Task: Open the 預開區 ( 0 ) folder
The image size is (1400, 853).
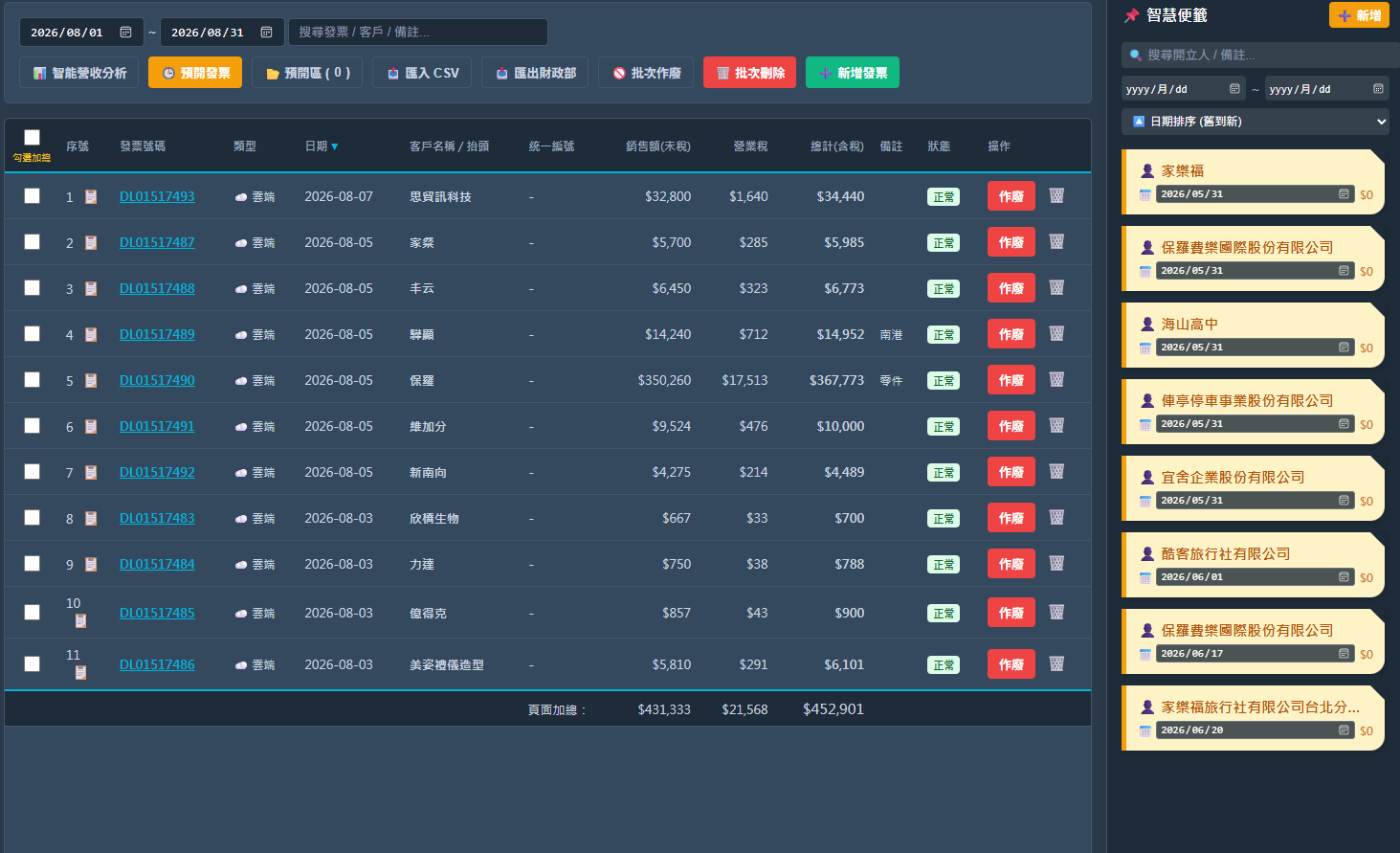Action: point(307,73)
